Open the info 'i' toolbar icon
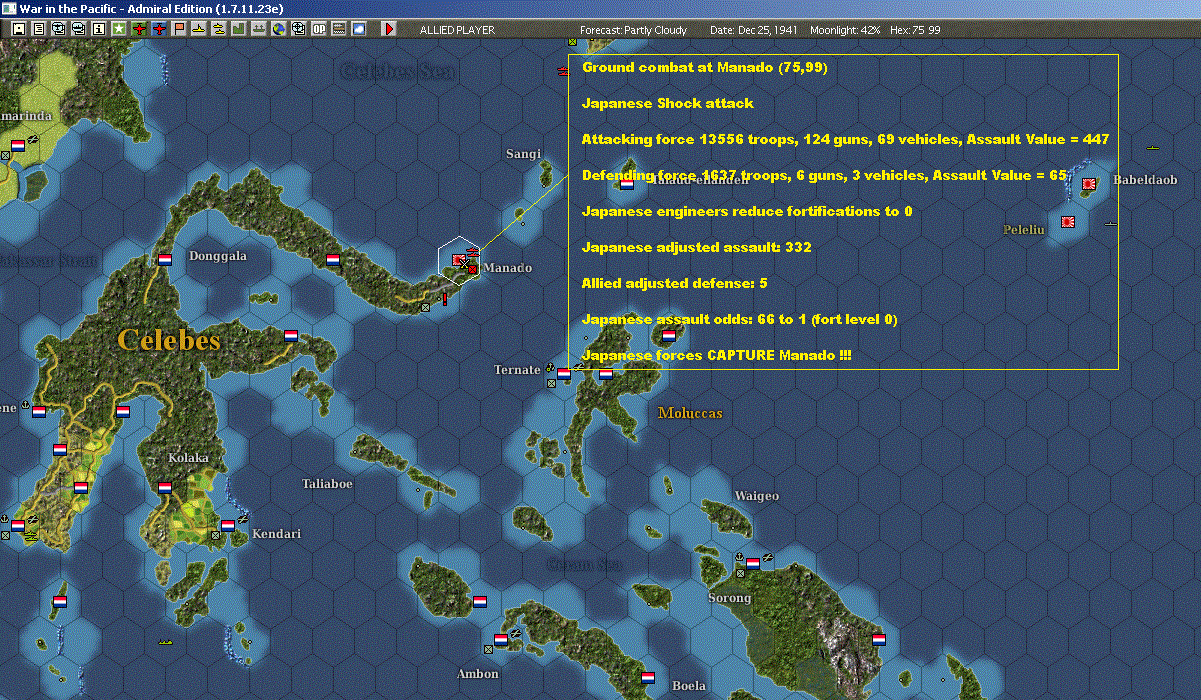This screenshot has width=1201, height=700. pos(98,29)
